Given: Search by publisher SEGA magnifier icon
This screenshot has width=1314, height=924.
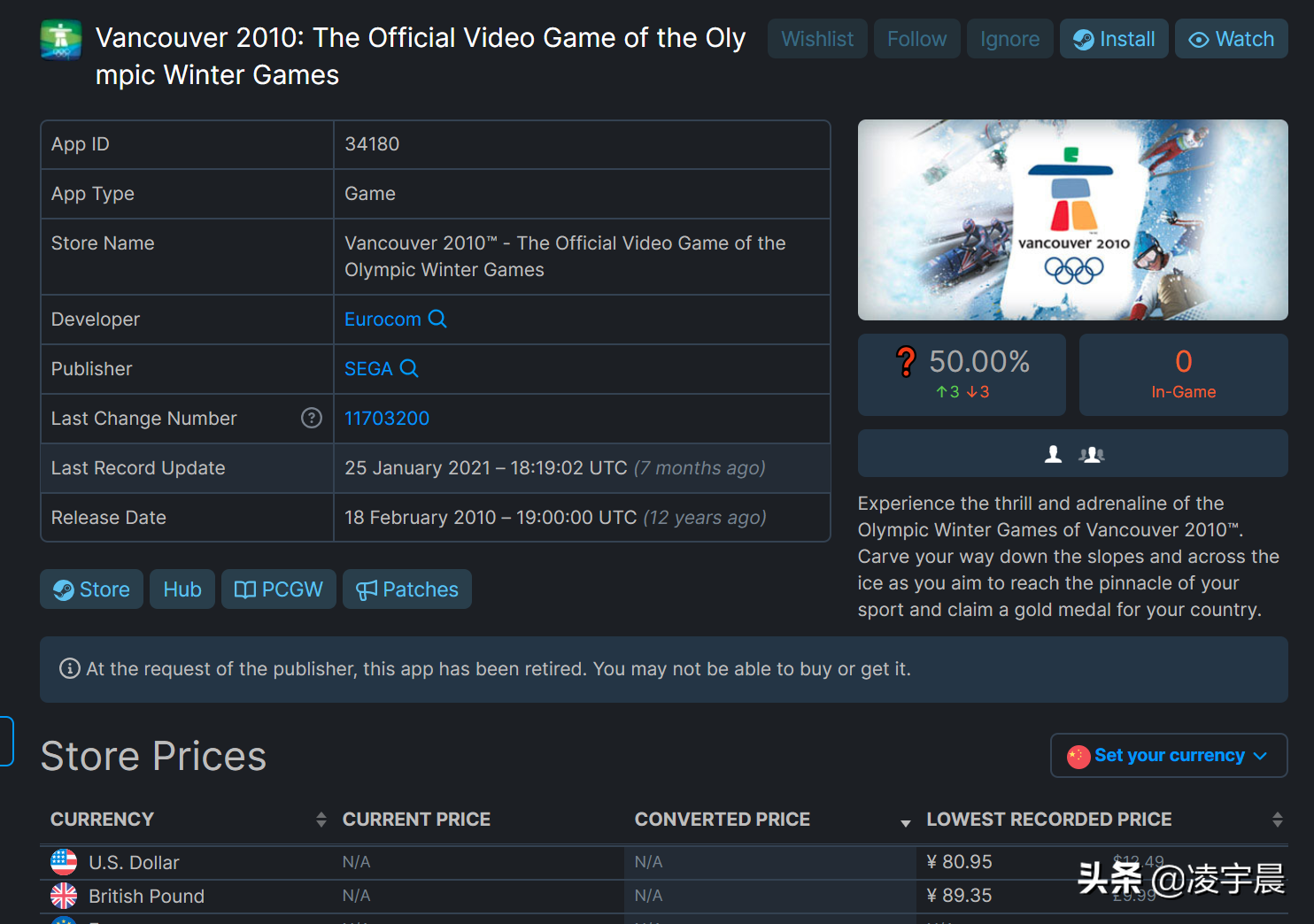Looking at the screenshot, I should [409, 368].
